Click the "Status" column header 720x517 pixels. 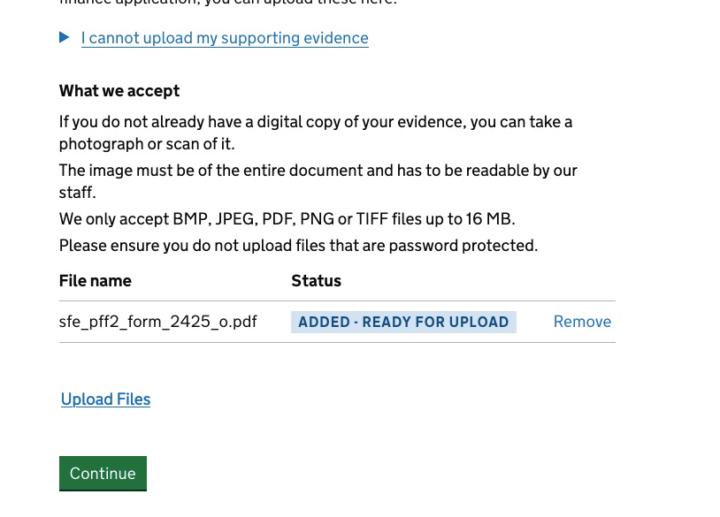[316, 281]
